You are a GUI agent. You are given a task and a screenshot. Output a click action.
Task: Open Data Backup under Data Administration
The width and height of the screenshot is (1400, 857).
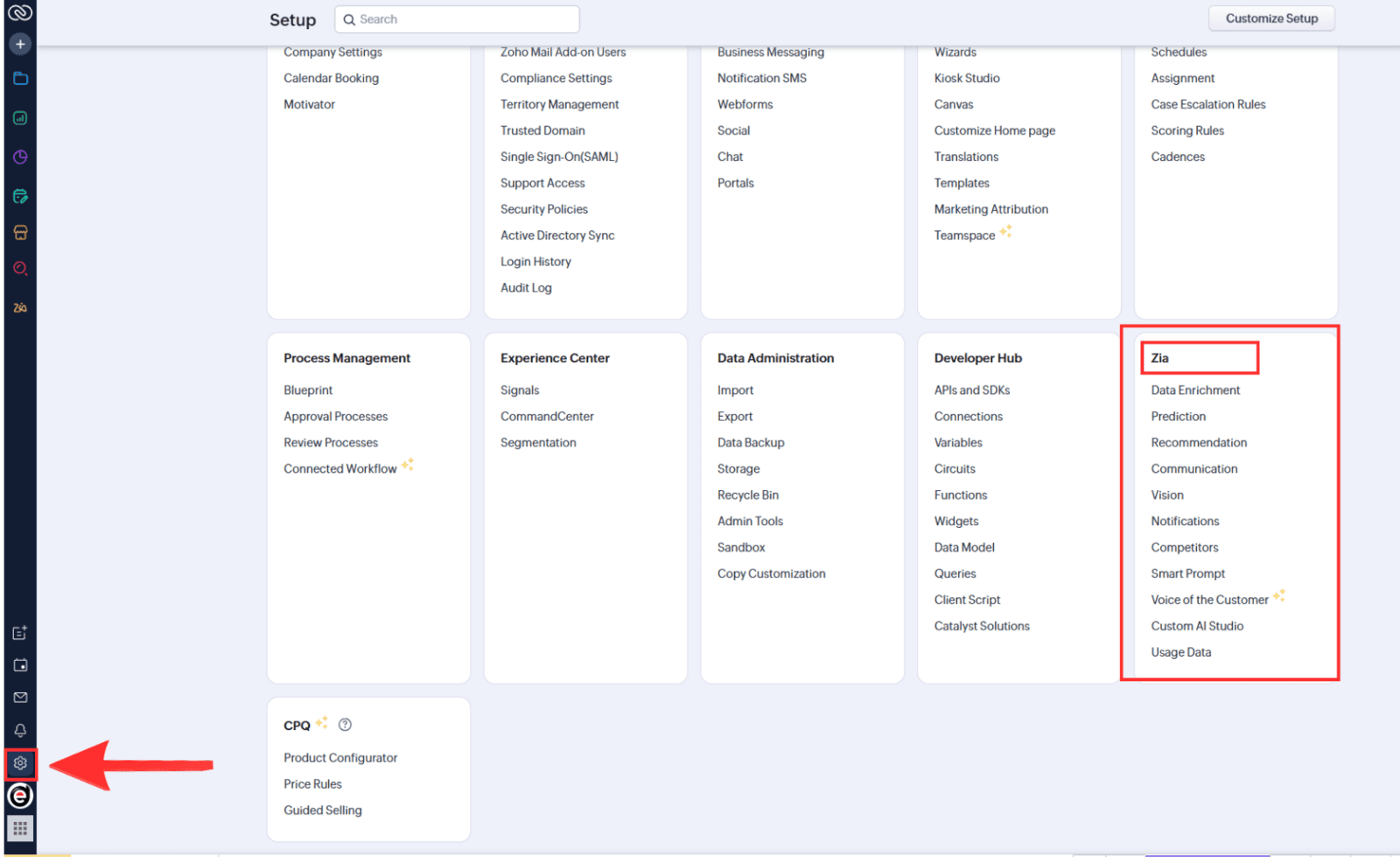[x=750, y=442]
